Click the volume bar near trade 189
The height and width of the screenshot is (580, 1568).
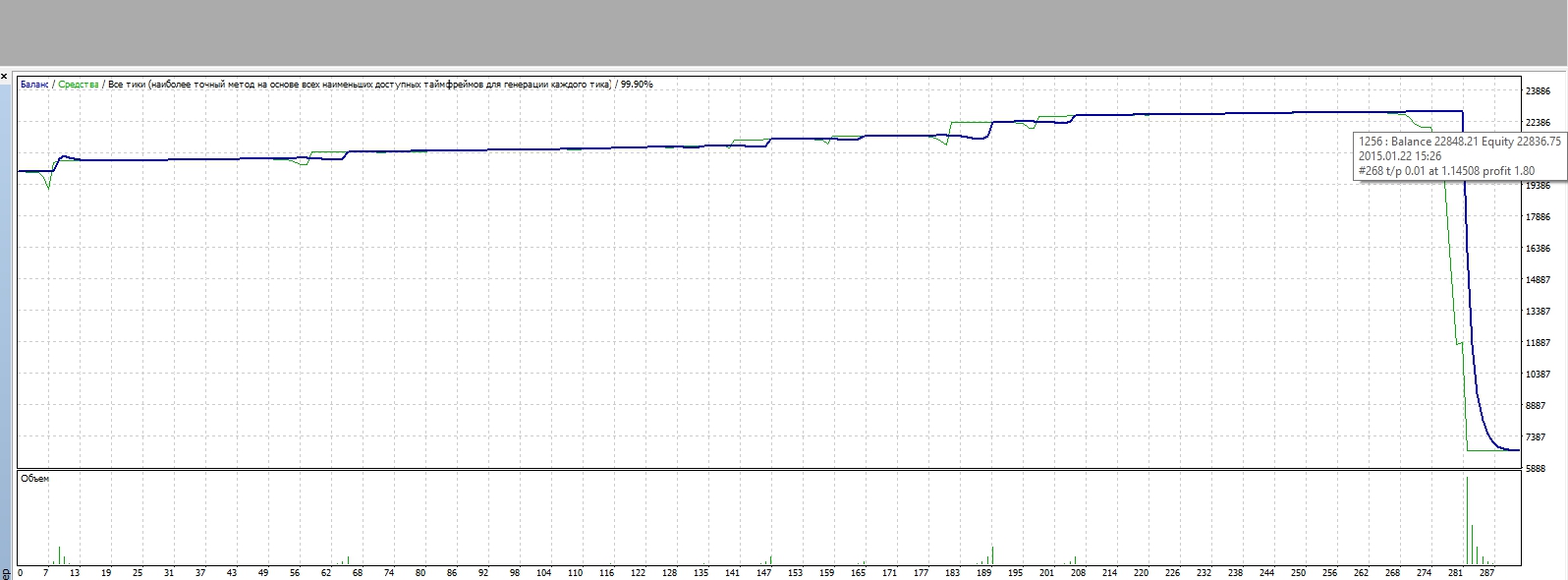[x=992, y=555]
